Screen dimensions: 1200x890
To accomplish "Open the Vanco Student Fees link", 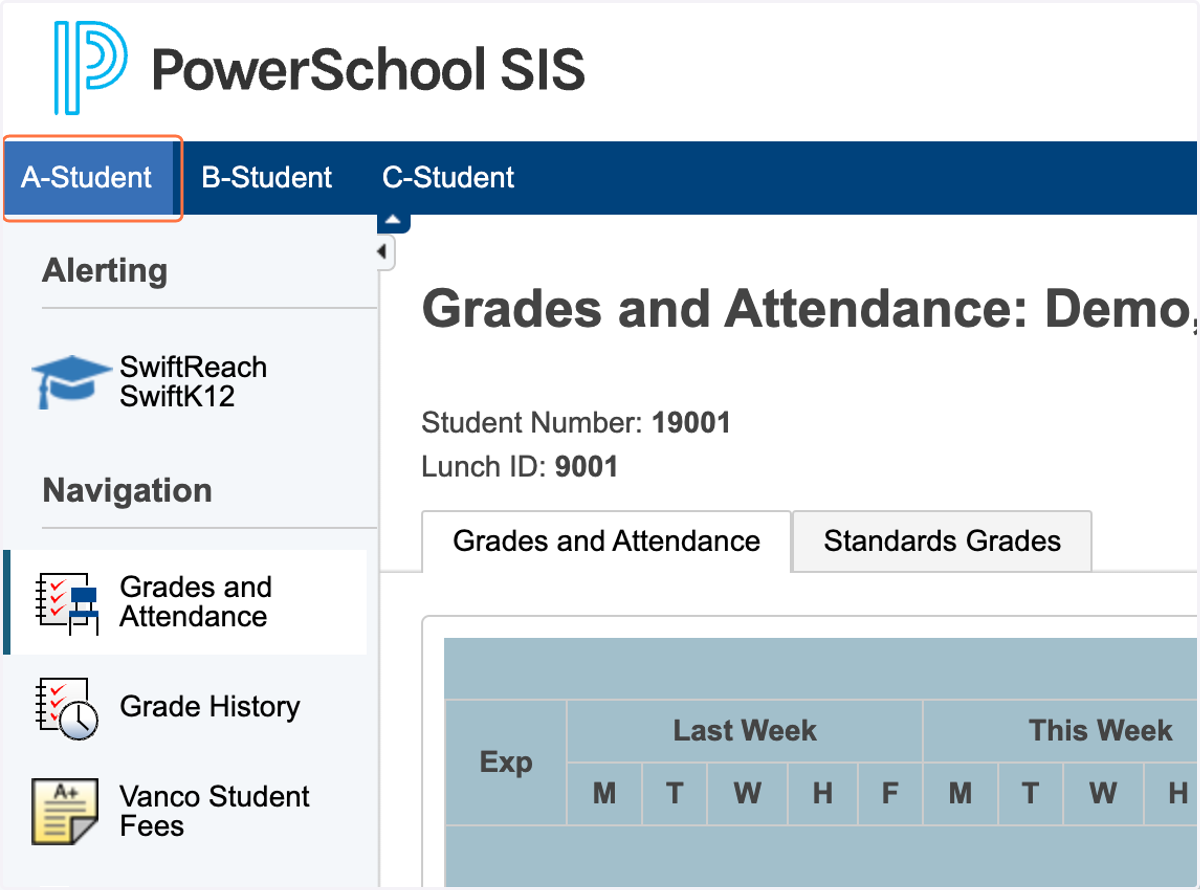I will (x=215, y=811).
